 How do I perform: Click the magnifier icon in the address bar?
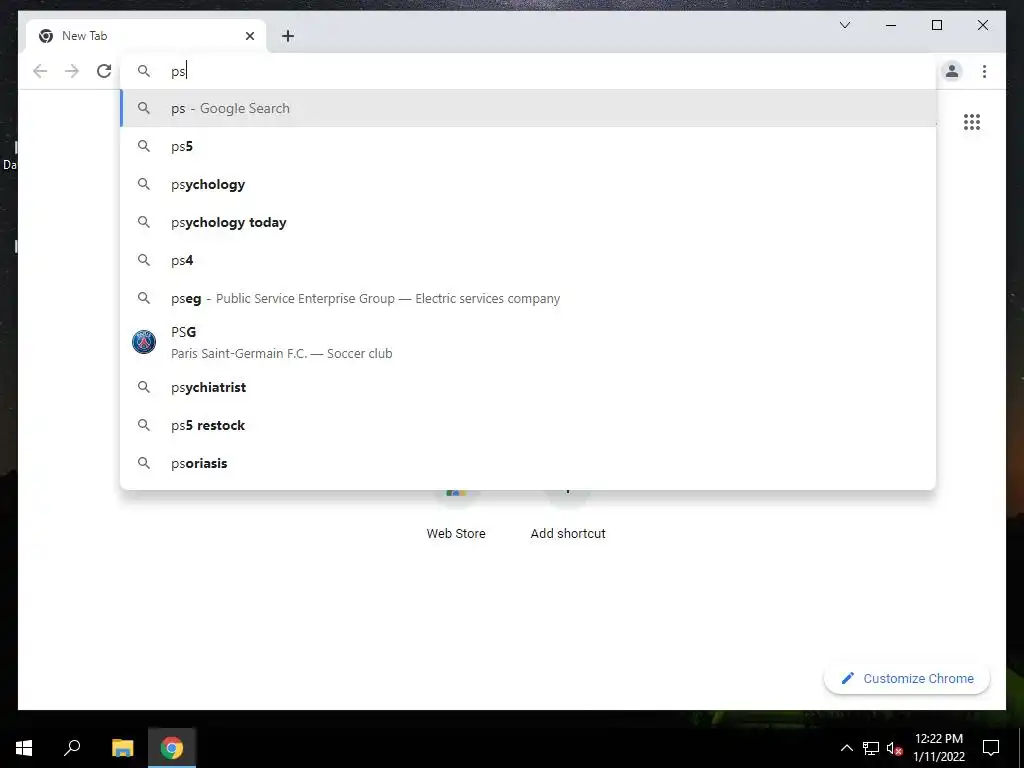coord(144,71)
